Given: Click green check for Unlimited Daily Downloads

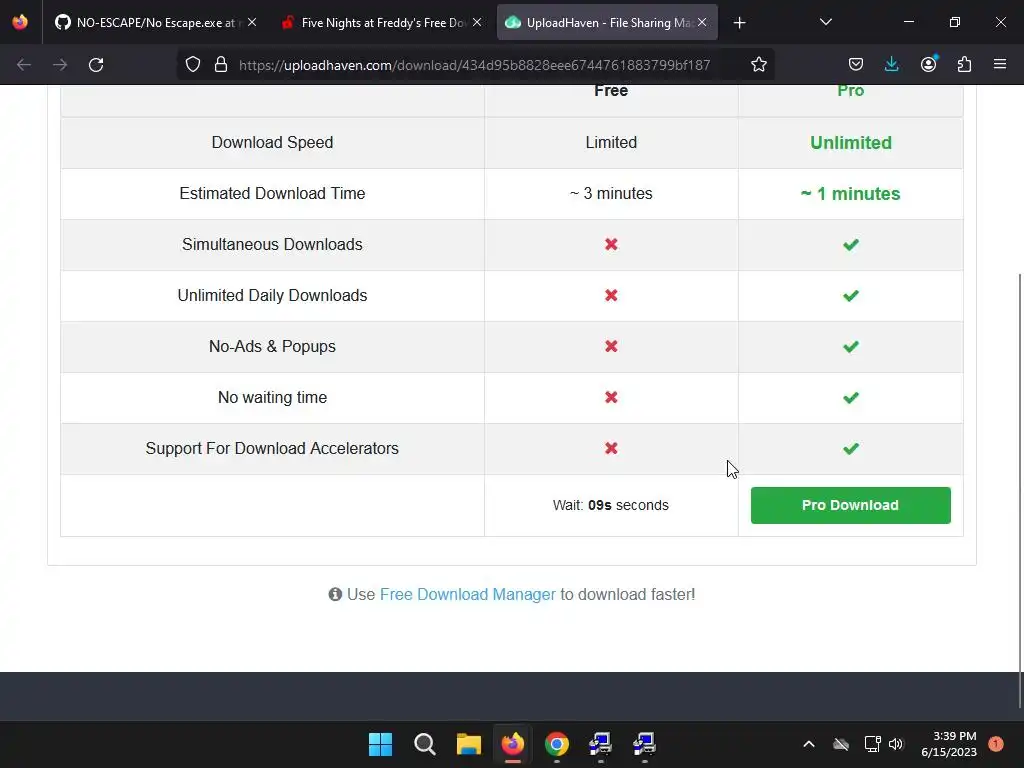Looking at the screenshot, I should click(x=850, y=295).
